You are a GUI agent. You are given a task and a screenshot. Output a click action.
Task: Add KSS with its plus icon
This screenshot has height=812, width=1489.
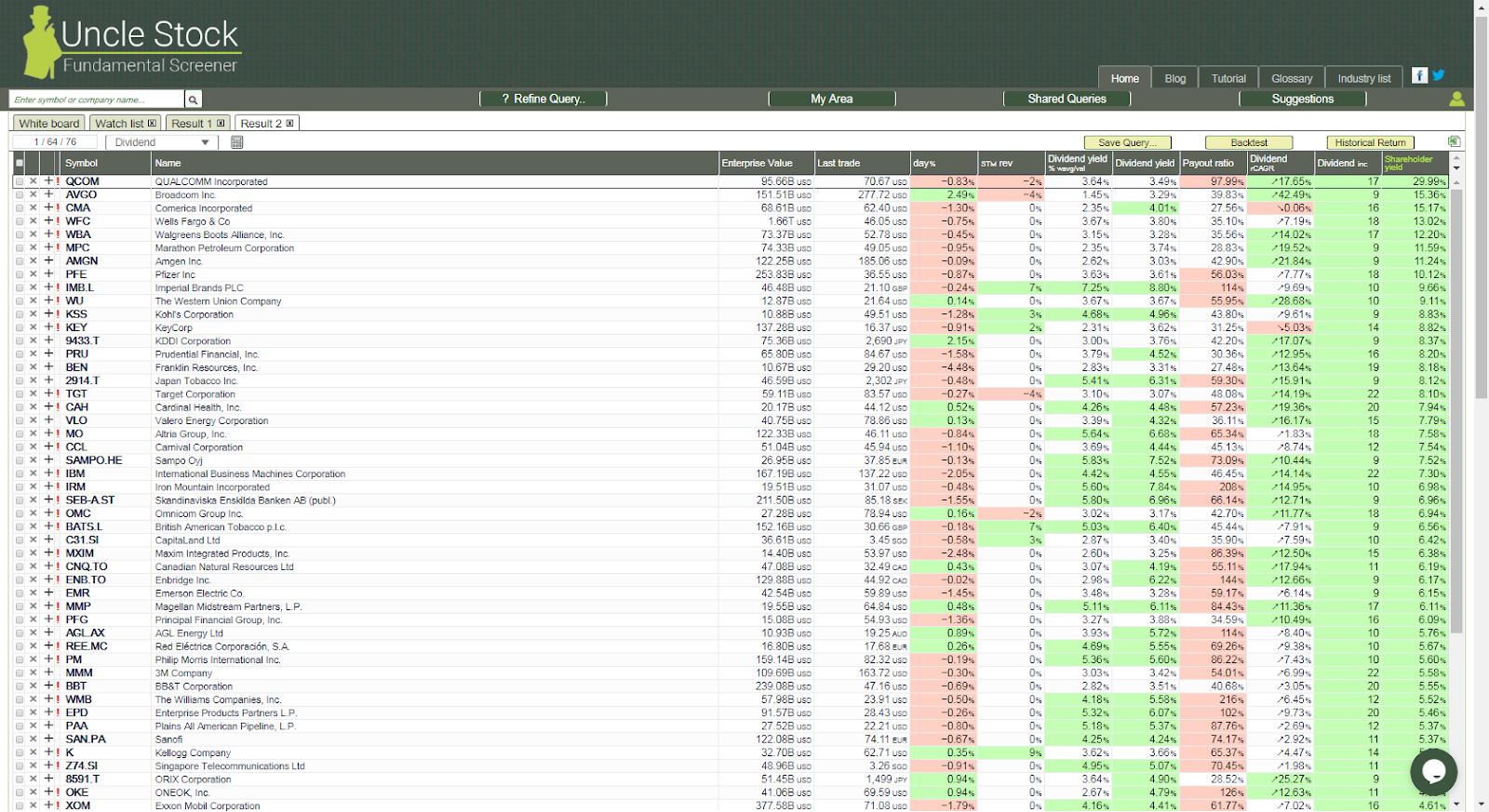click(48, 314)
